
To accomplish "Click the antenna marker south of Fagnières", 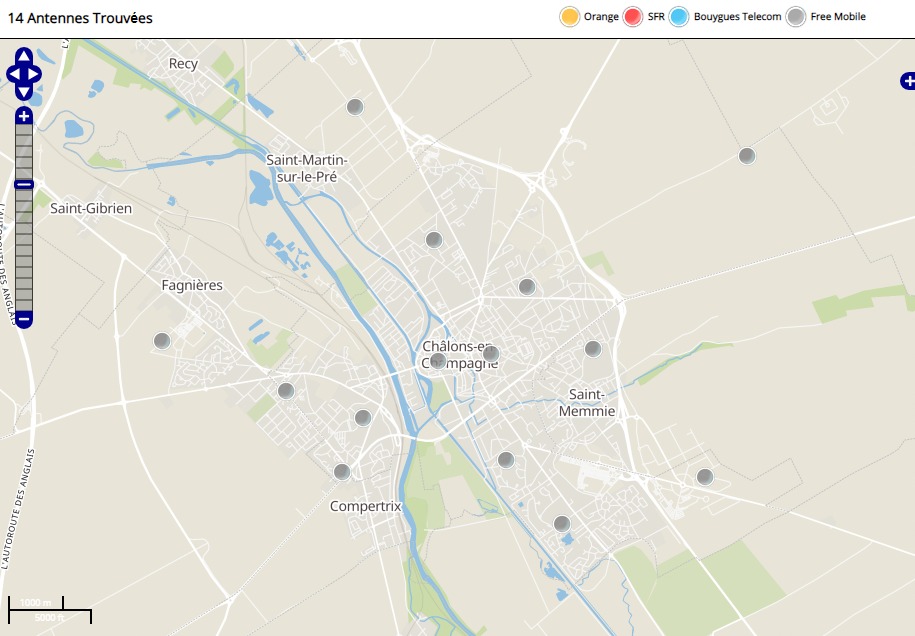I will coord(162,341).
